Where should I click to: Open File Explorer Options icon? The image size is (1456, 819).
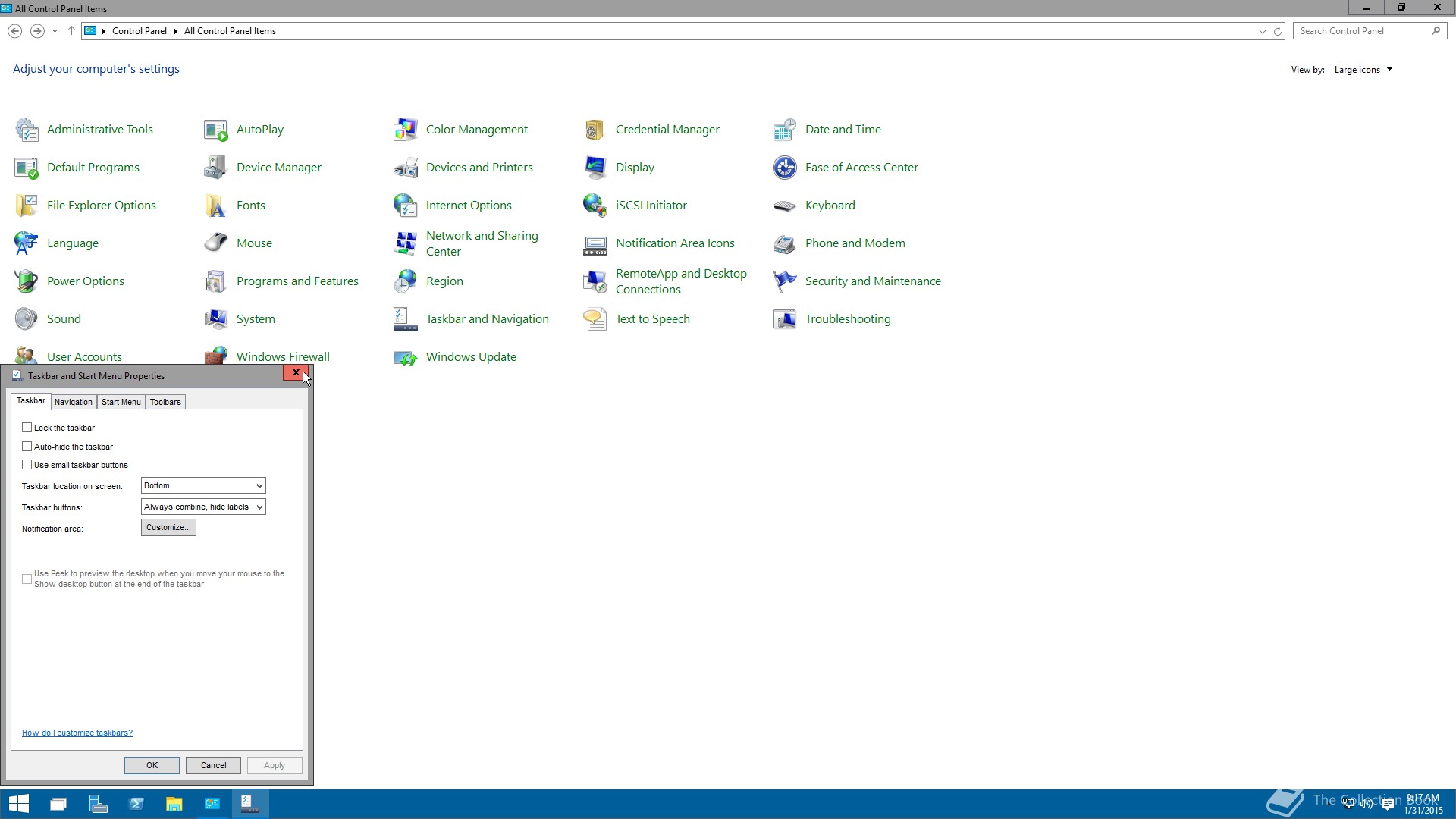point(27,206)
